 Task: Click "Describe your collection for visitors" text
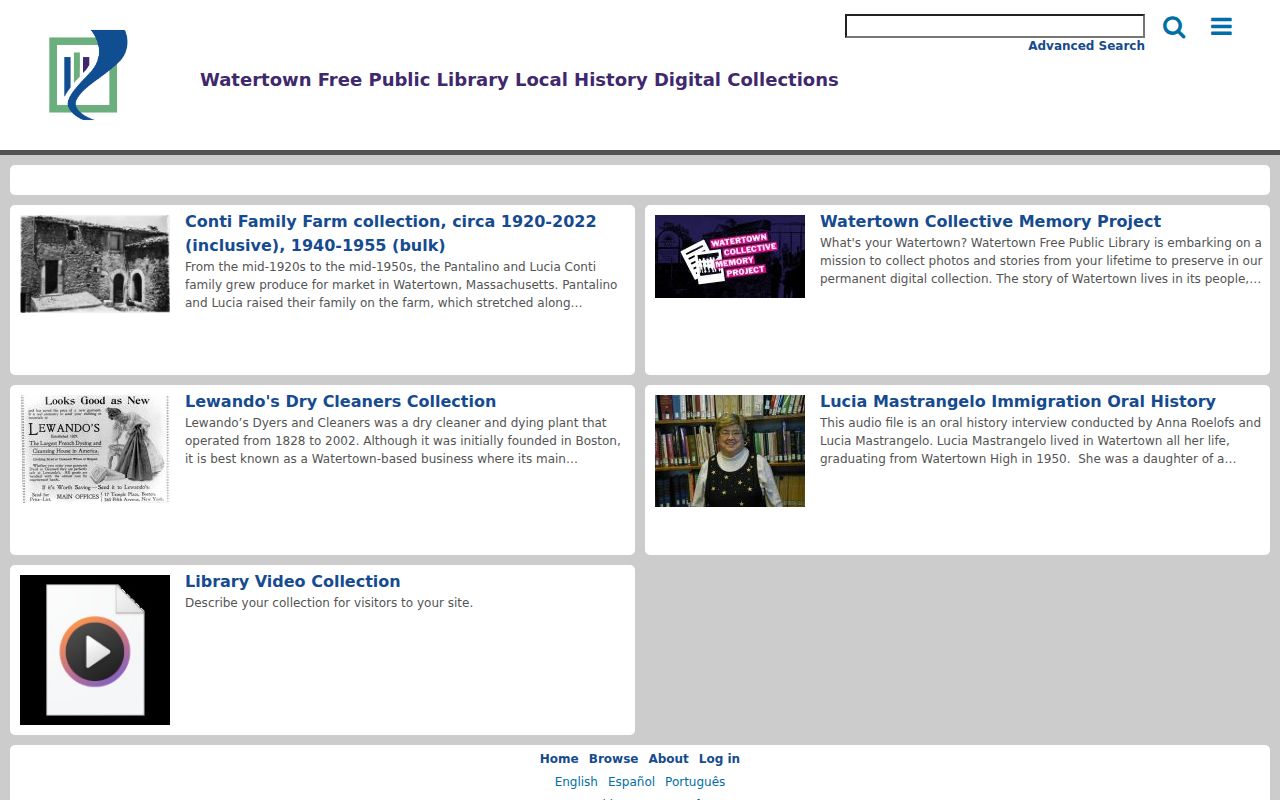point(329,603)
